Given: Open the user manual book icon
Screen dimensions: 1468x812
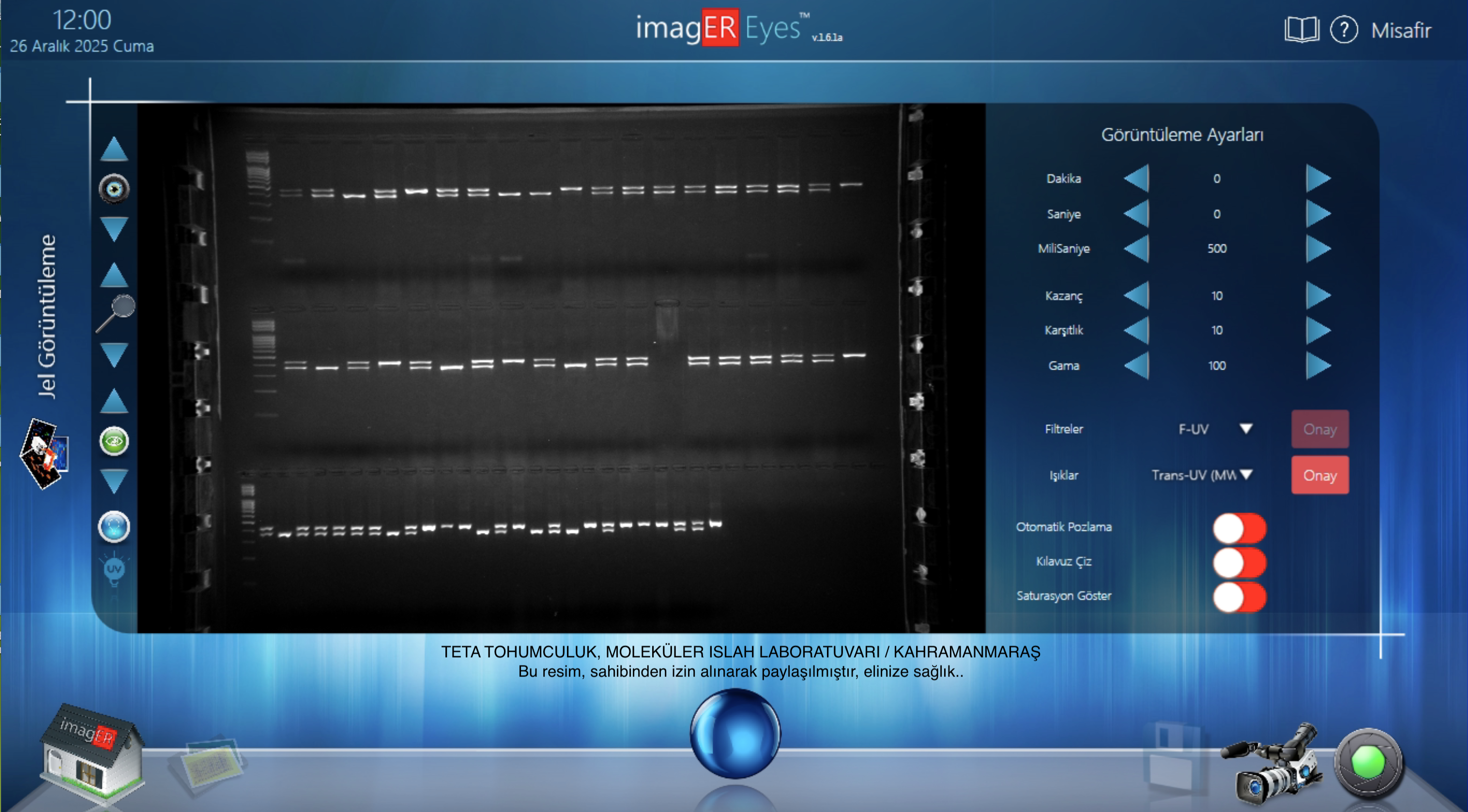Looking at the screenshot, I should pos(1301,30).
